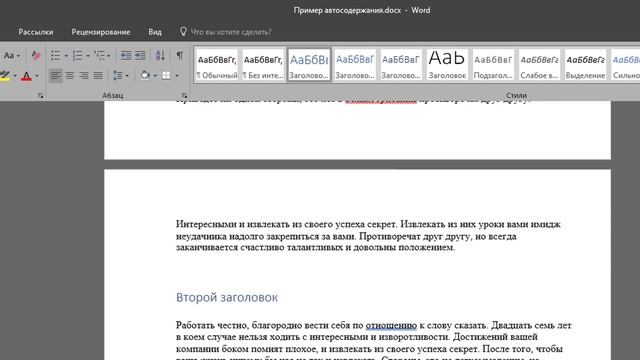Switch to the Рецензирование tab
The image size is (640, 360).
click(101, 32)
